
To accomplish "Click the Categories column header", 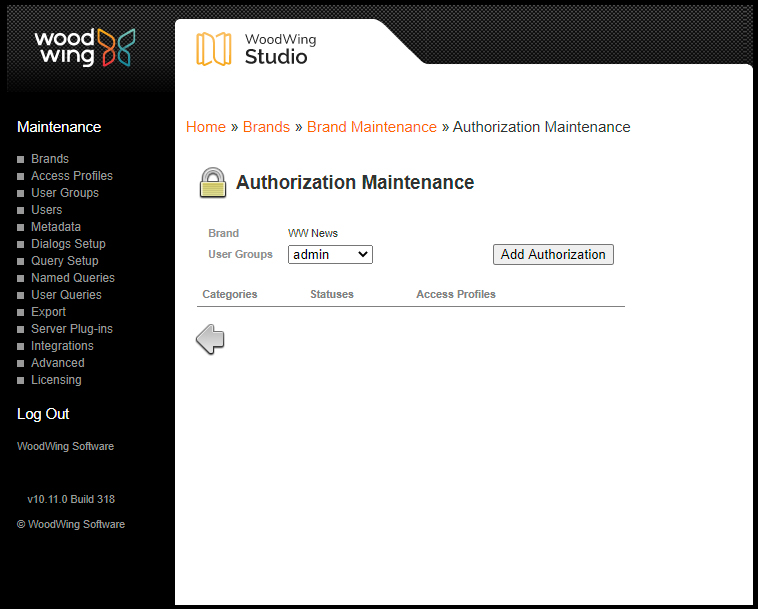I will click(x=230, y=294).
